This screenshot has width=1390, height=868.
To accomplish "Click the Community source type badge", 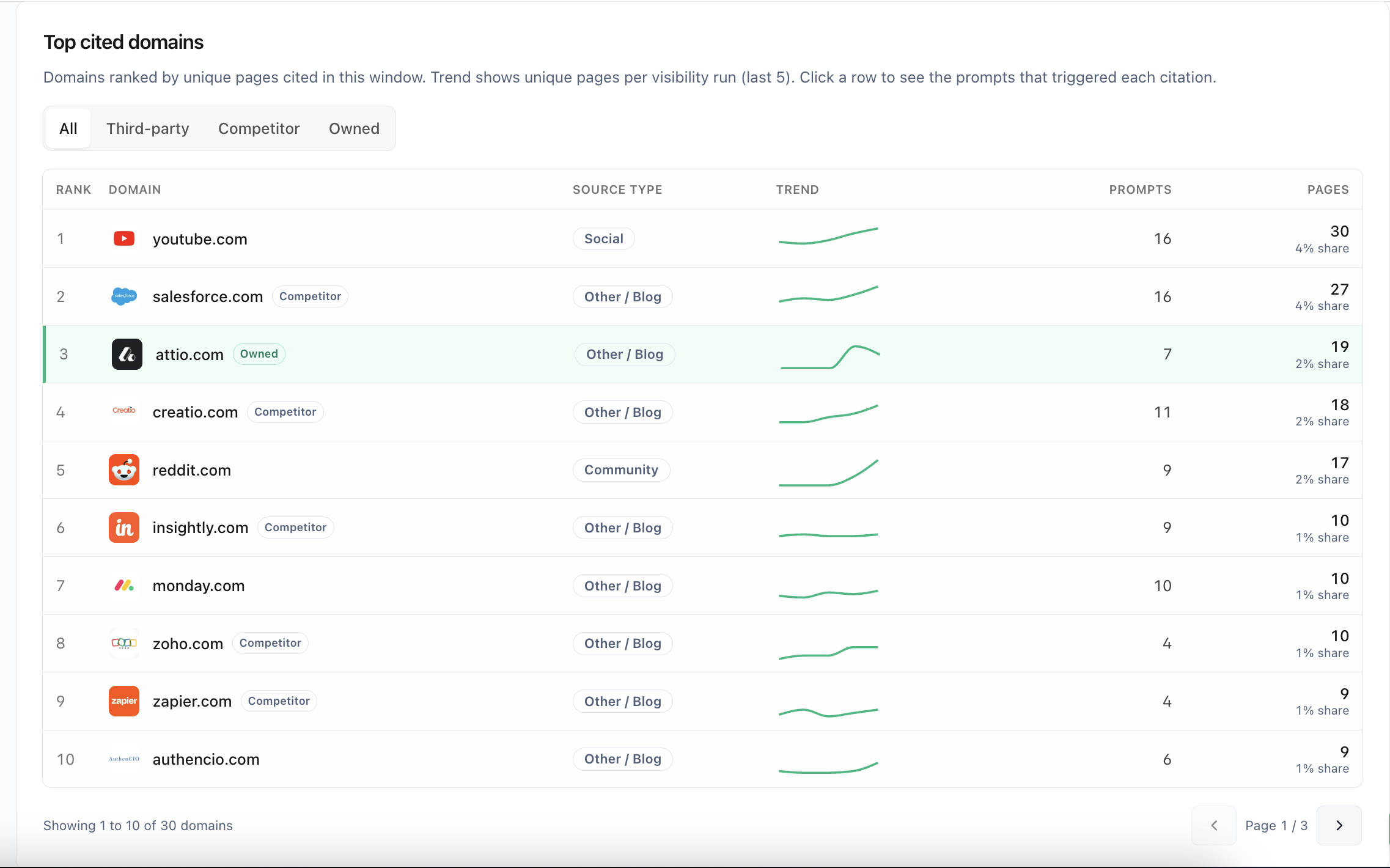I will (621, 470).
